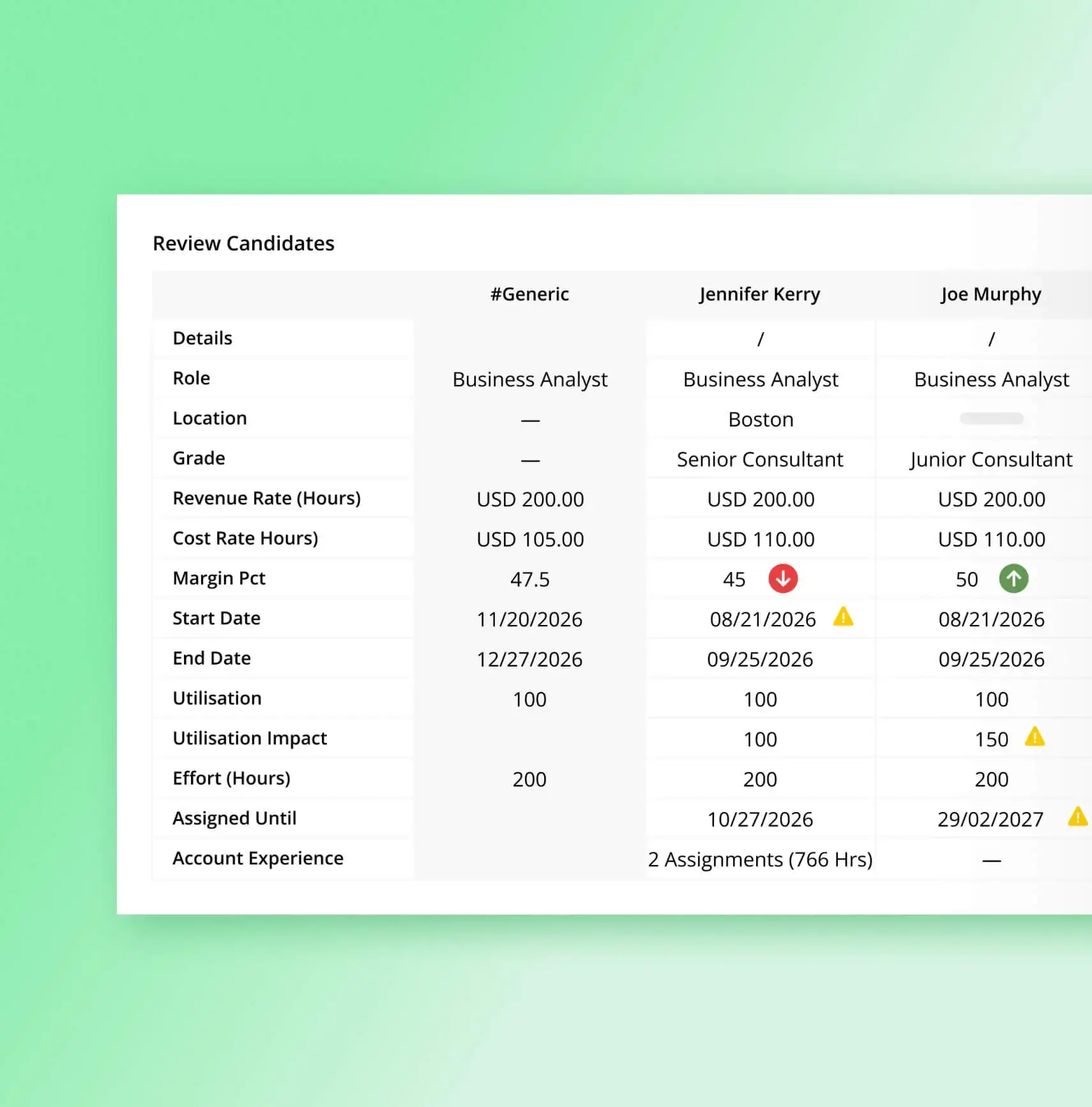Click the Business Analyst role under #Generic
This screenshot has height=1107, width=1092.
click(529, 379)
